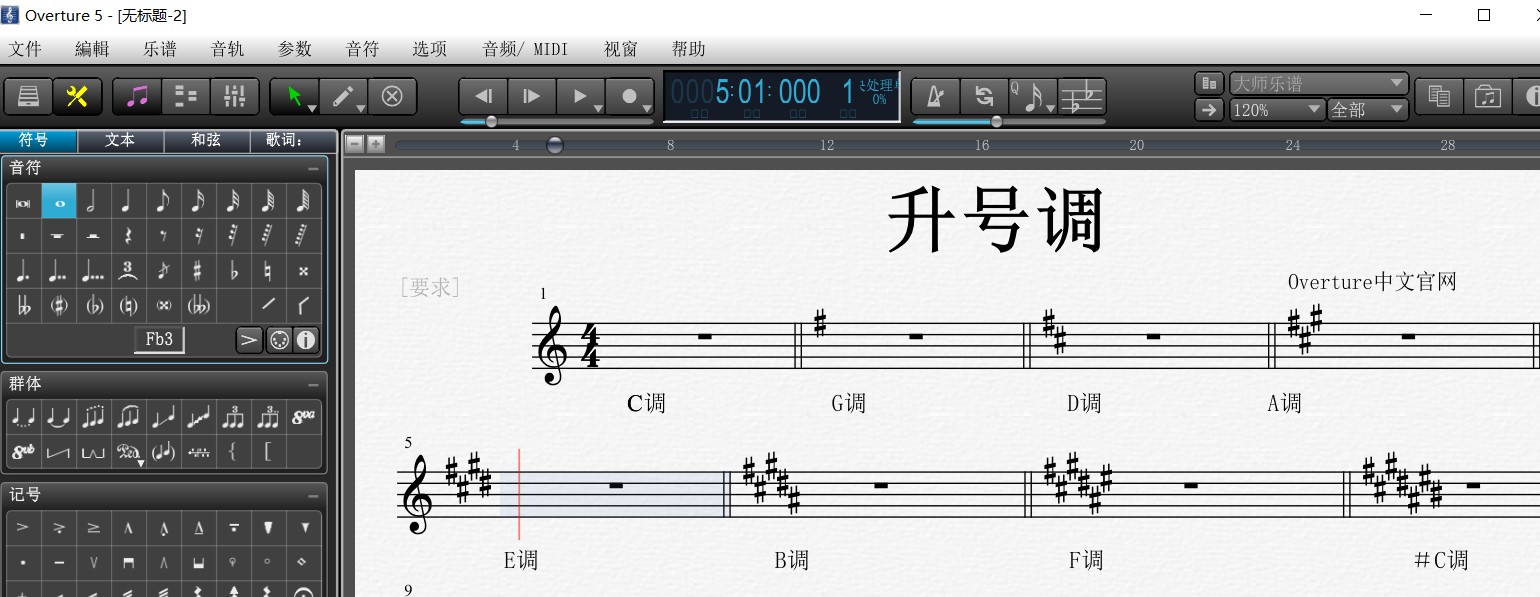This screenshot has width=1540, height=597.
Task: Select the pencil note entry tool
Action: pos(340,96)
